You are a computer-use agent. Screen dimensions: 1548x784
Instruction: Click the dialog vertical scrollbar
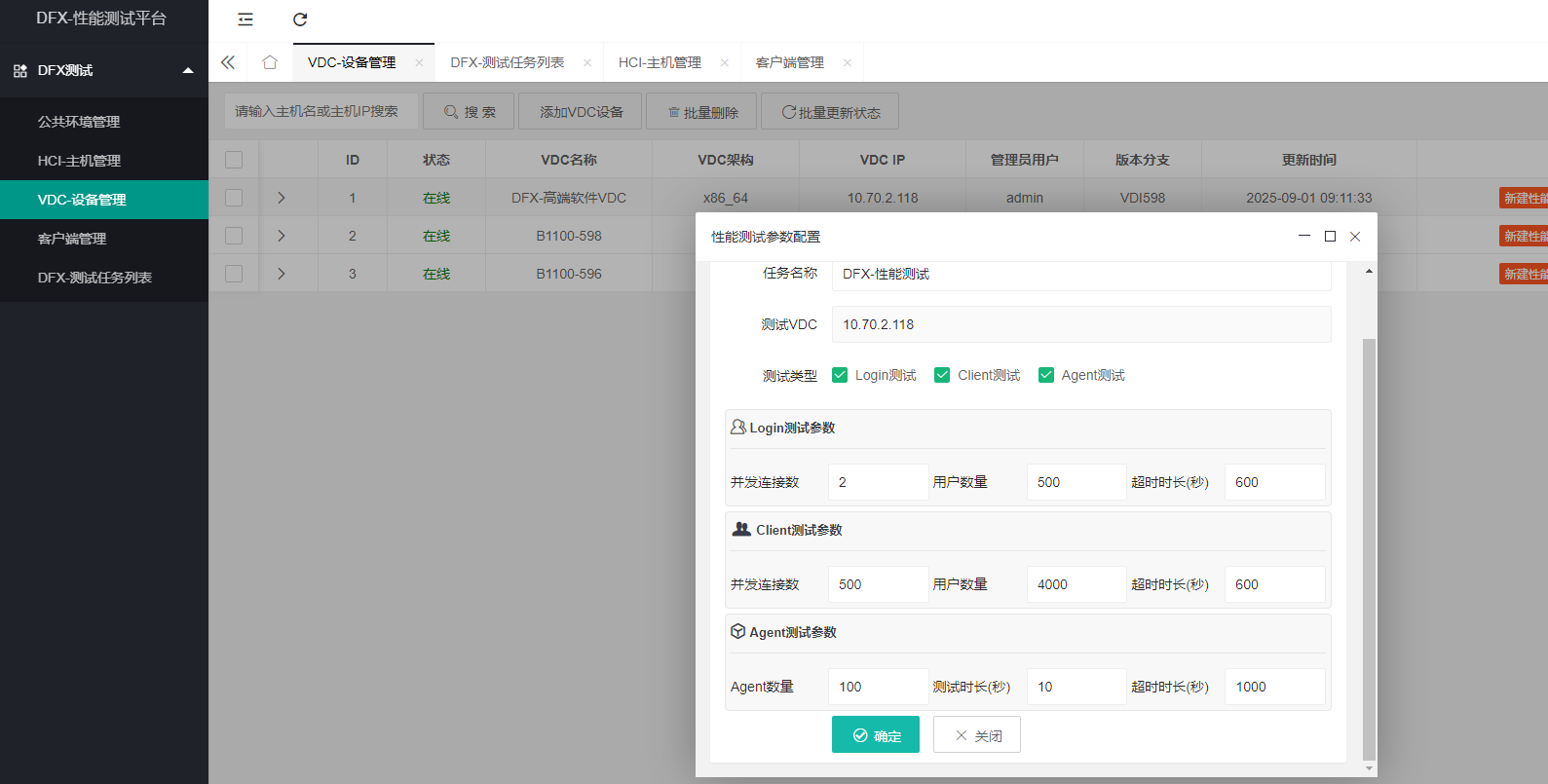click(x=1369, y=545)
